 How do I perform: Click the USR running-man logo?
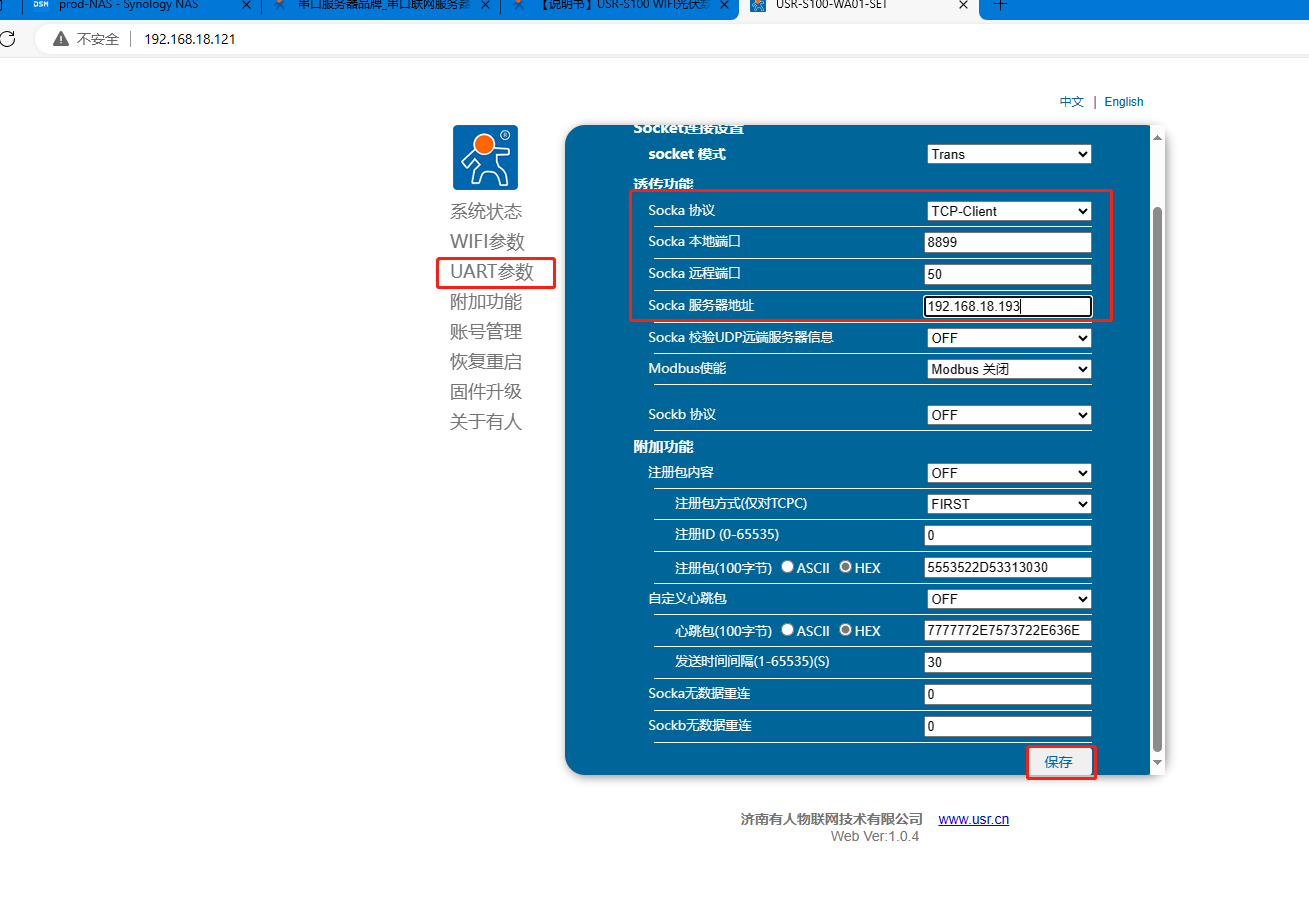[485, 157]
